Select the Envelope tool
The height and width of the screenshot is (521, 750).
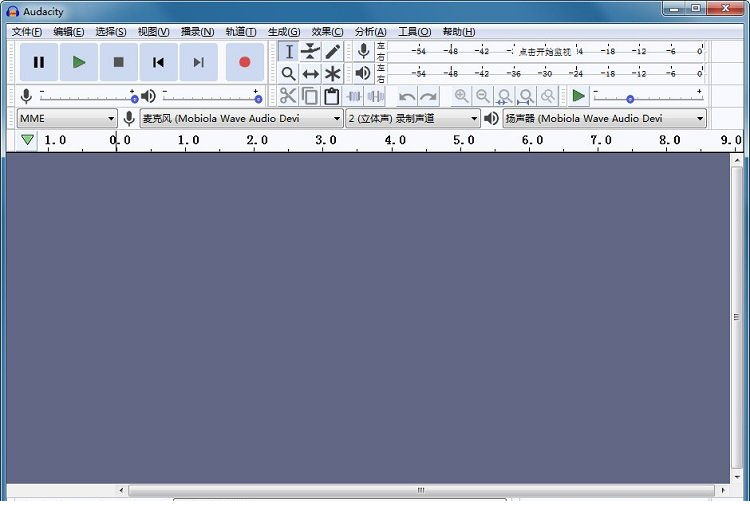click(x=311, y=51)
